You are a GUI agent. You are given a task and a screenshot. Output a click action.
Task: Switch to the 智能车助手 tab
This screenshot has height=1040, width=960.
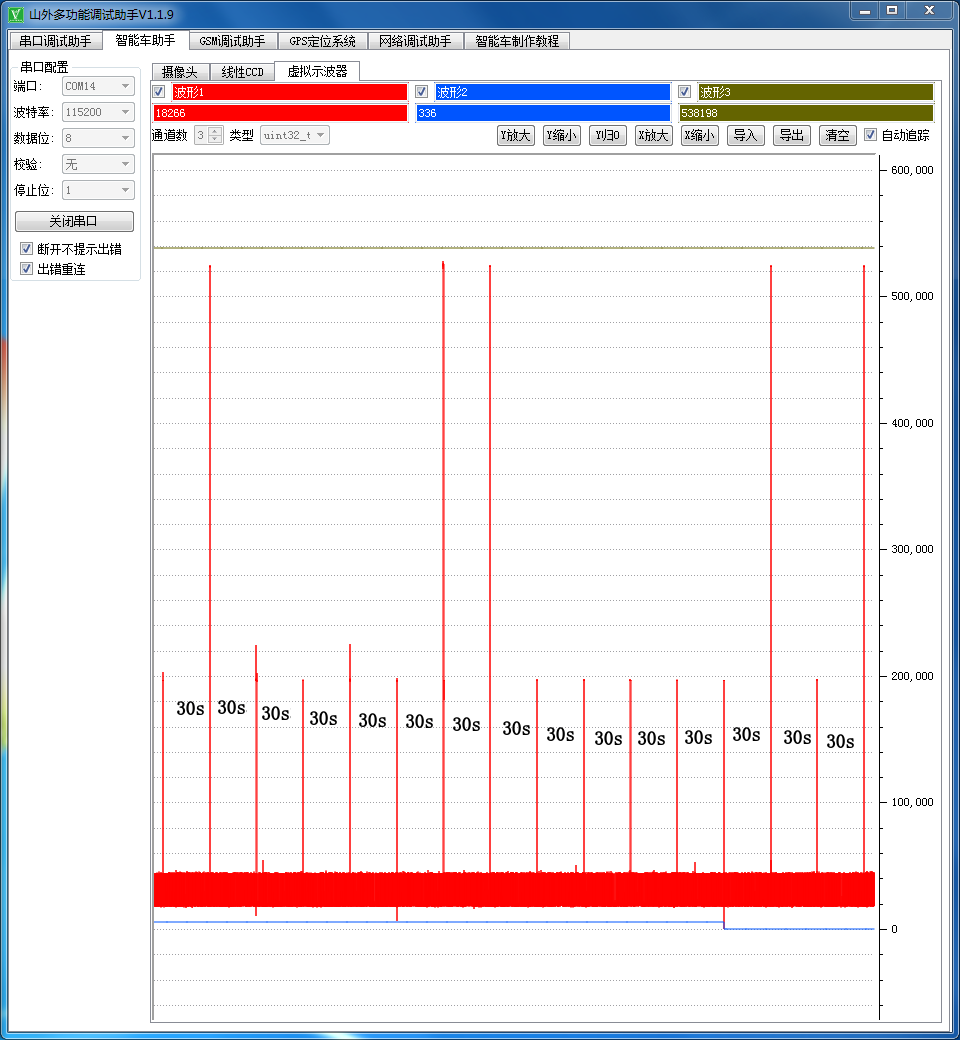pyautogui.click(x=145, y=40)
